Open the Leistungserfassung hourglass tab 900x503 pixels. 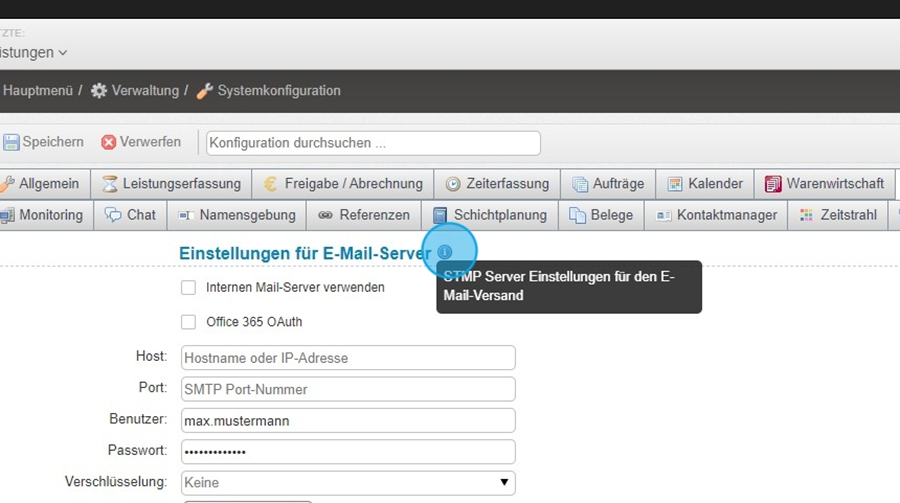172,184
